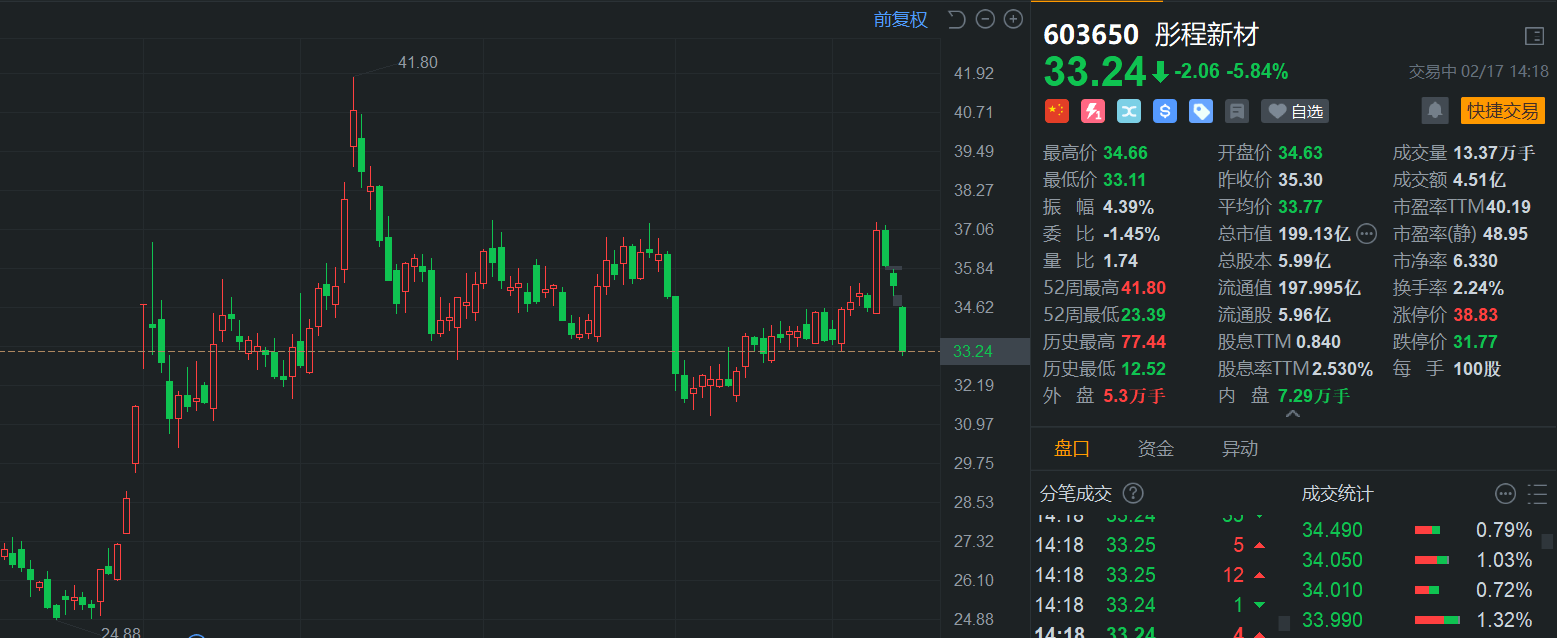Screen dimensions: 1557x638
Task: Click the blue dollar sign icon
Action: [1164, 111]
